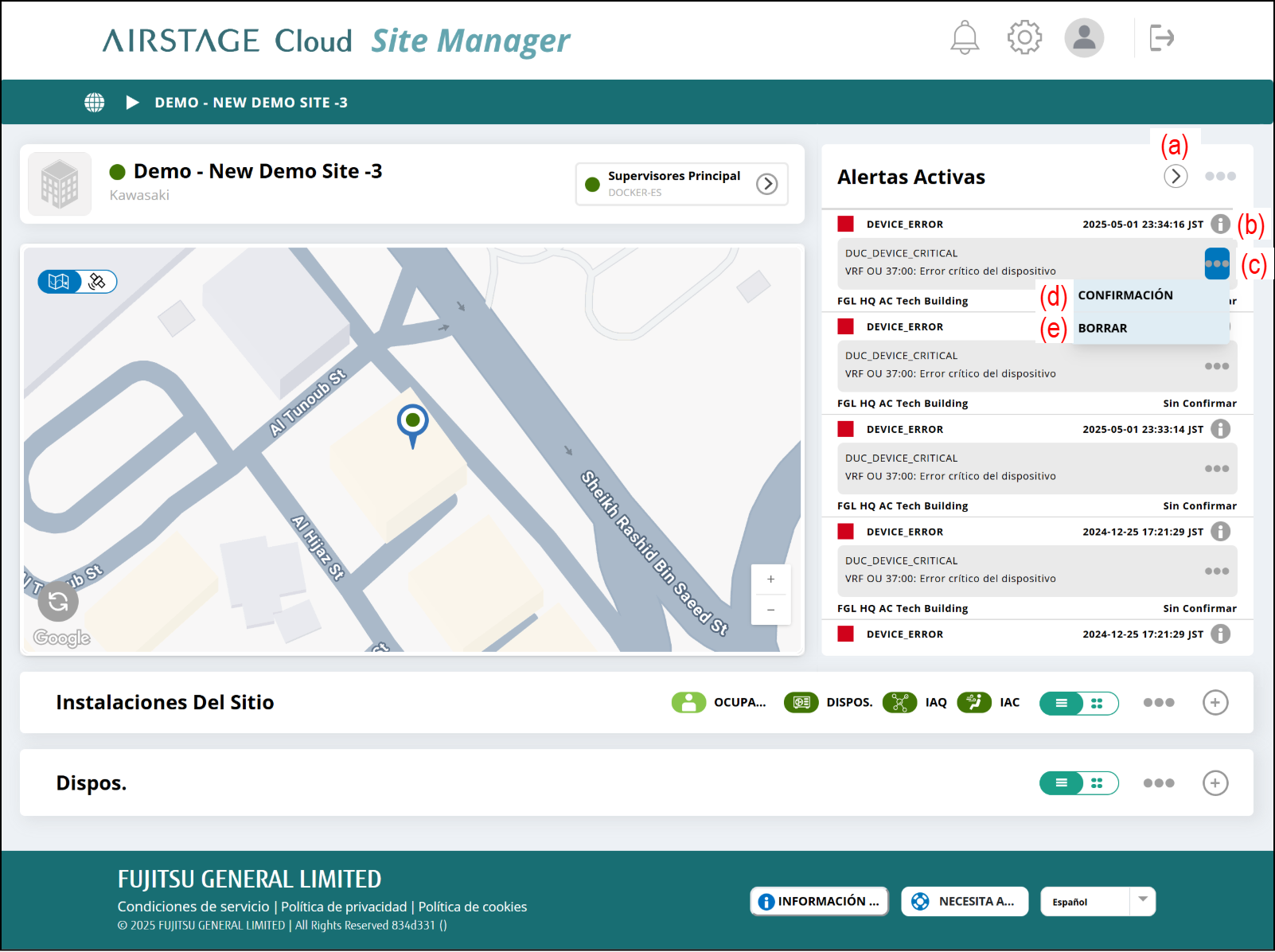Expand Alertas Activas with arrow button
Viewport: 1275px width, 952px height.
[x=1176, y=176]
